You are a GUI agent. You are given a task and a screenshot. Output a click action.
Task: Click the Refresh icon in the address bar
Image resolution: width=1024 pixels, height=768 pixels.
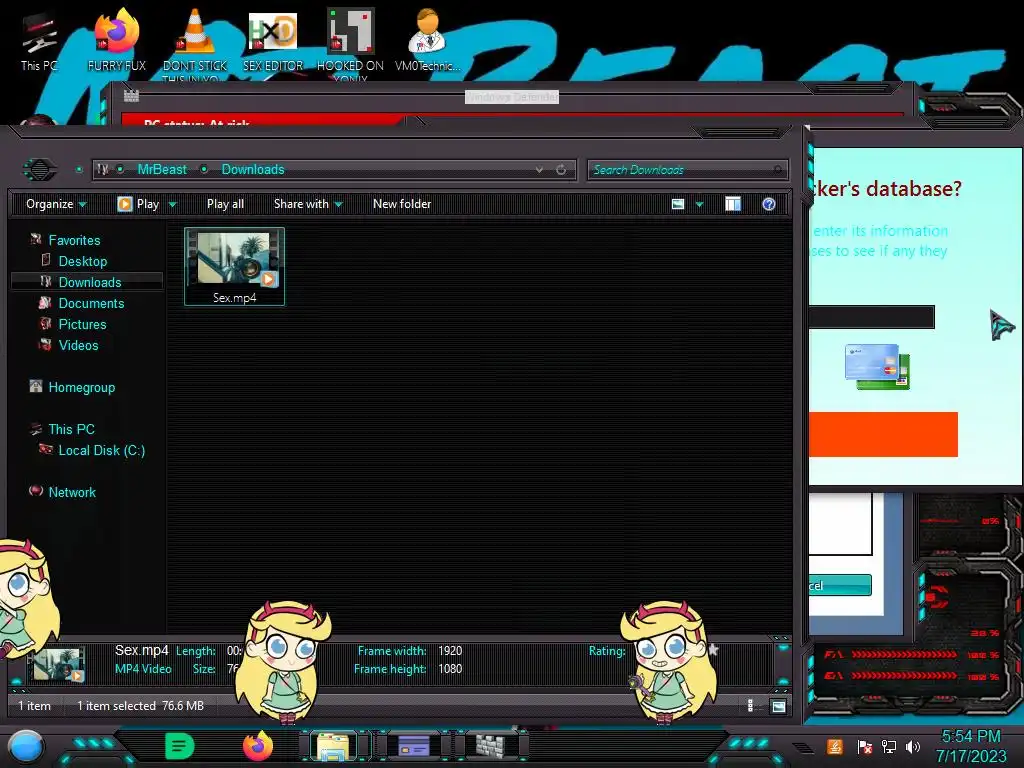click(561, 170)
